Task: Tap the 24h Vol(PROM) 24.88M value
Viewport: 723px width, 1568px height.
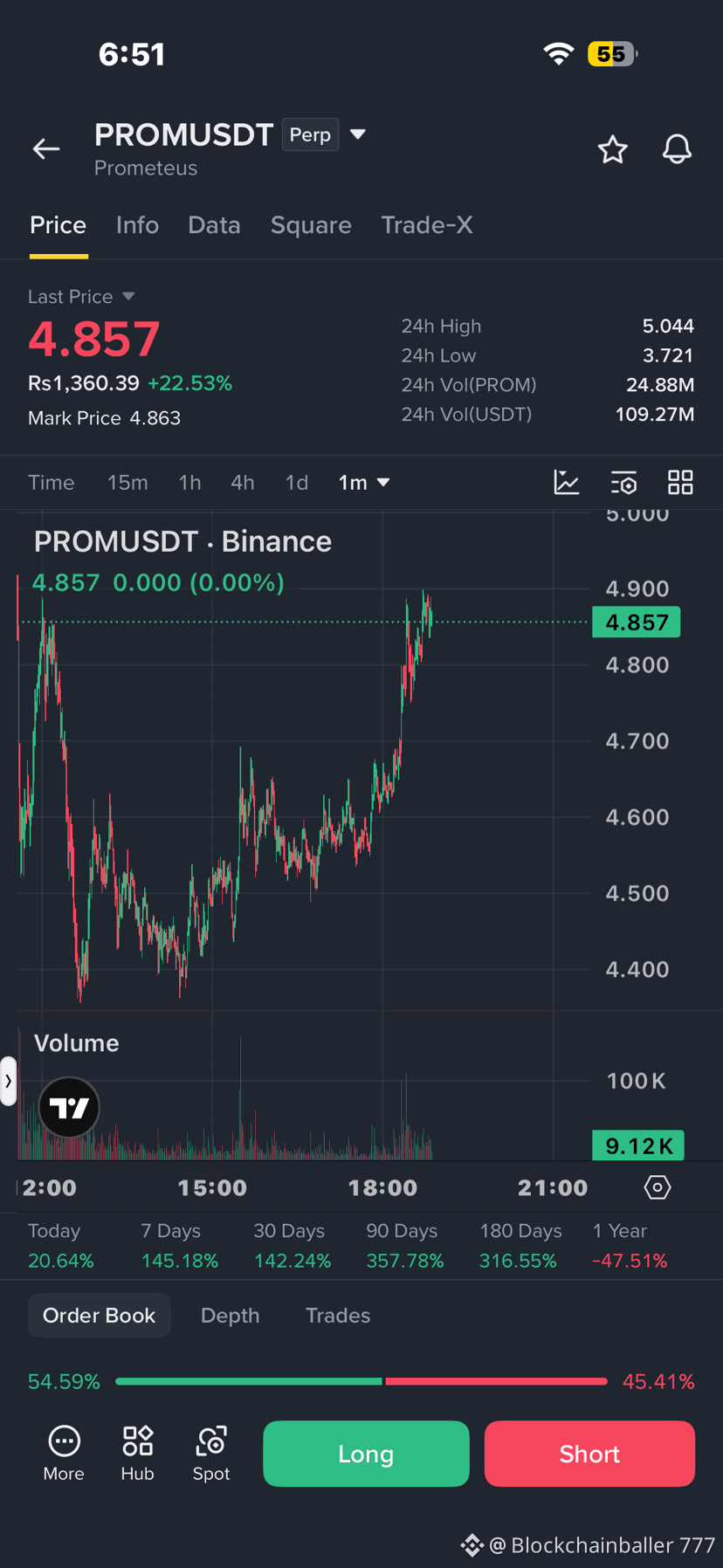Action: click(660, 385)
